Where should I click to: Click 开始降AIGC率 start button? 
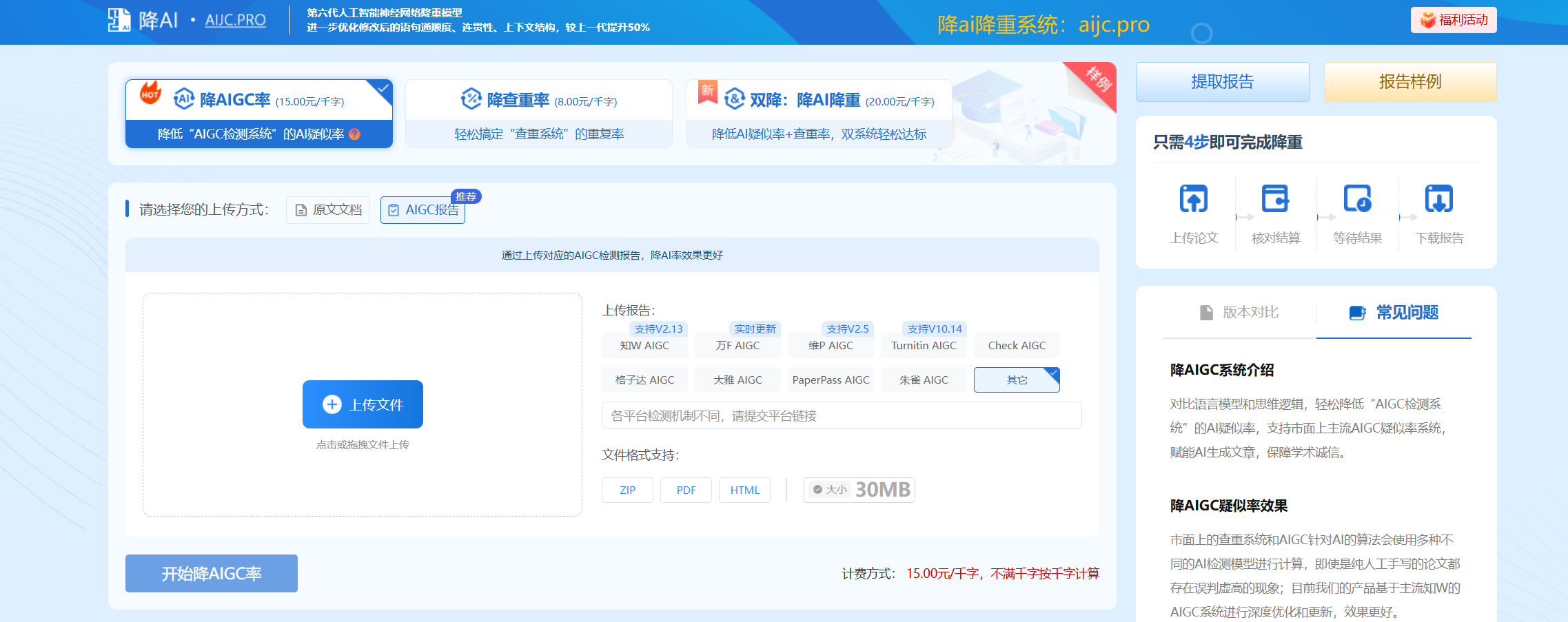point(212,573)
